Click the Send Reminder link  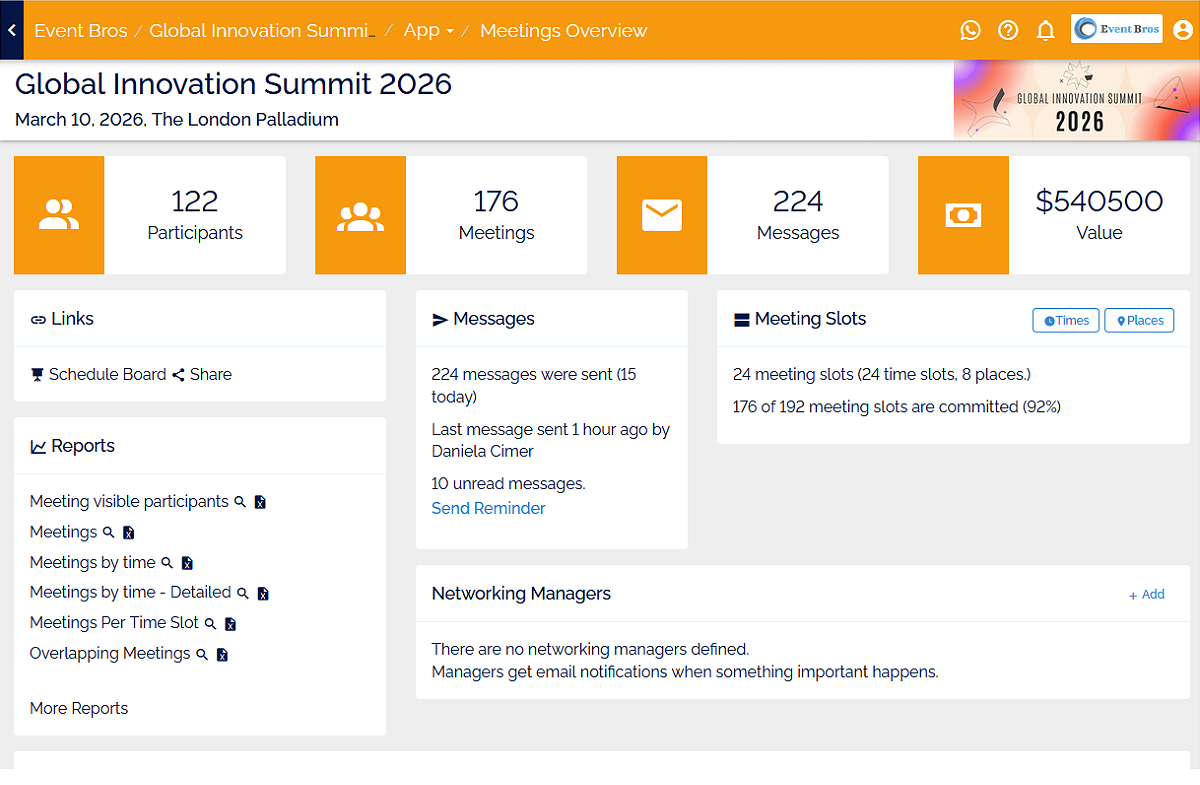(x=488, y=508)
